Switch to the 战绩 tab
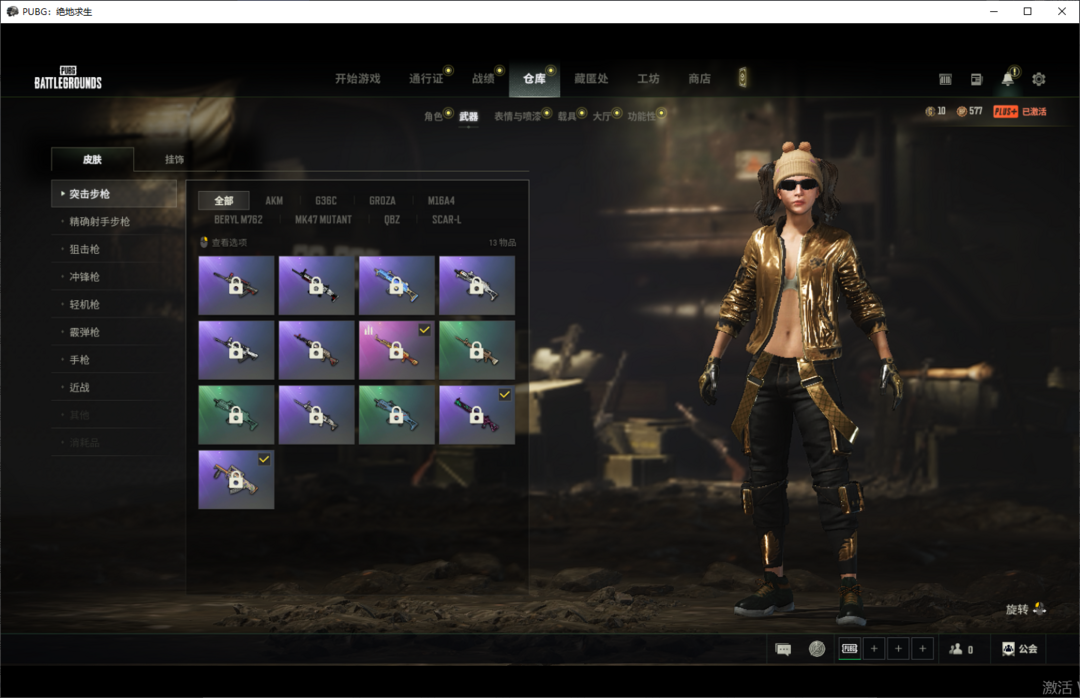This screenshot has width=1080, height=698. 483,79
